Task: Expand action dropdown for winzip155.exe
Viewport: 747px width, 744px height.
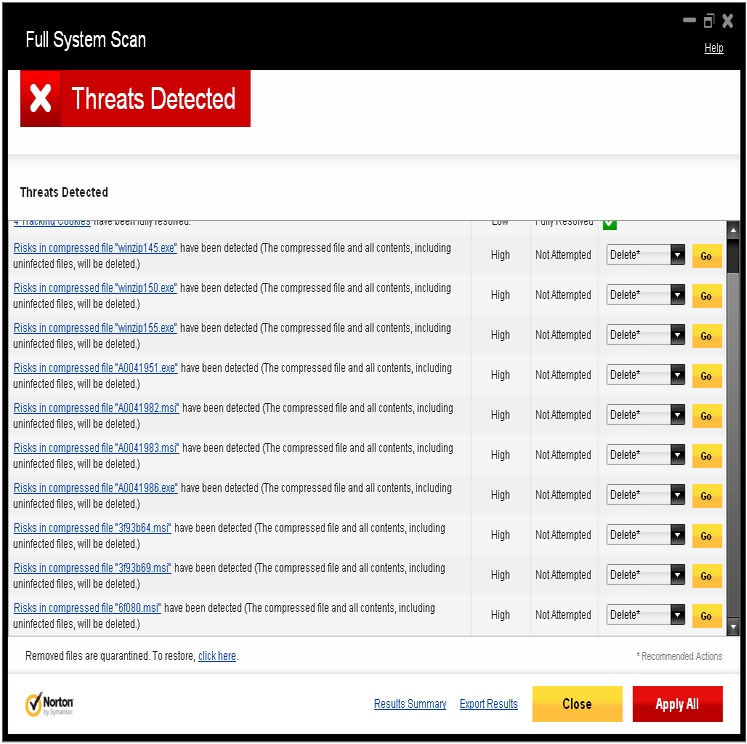Action: pyautogui.click(x=677, y=335)
